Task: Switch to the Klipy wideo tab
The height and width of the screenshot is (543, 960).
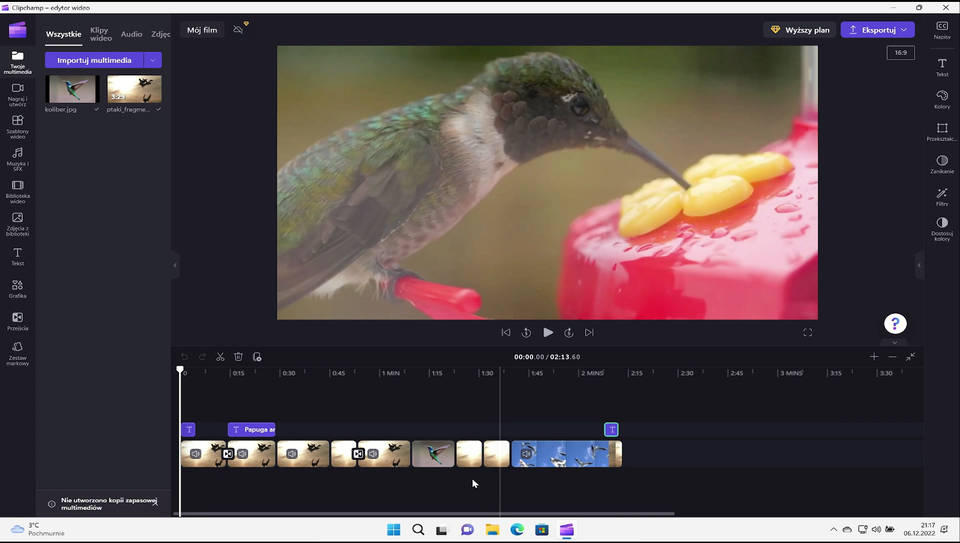Action: coord(100,34)
